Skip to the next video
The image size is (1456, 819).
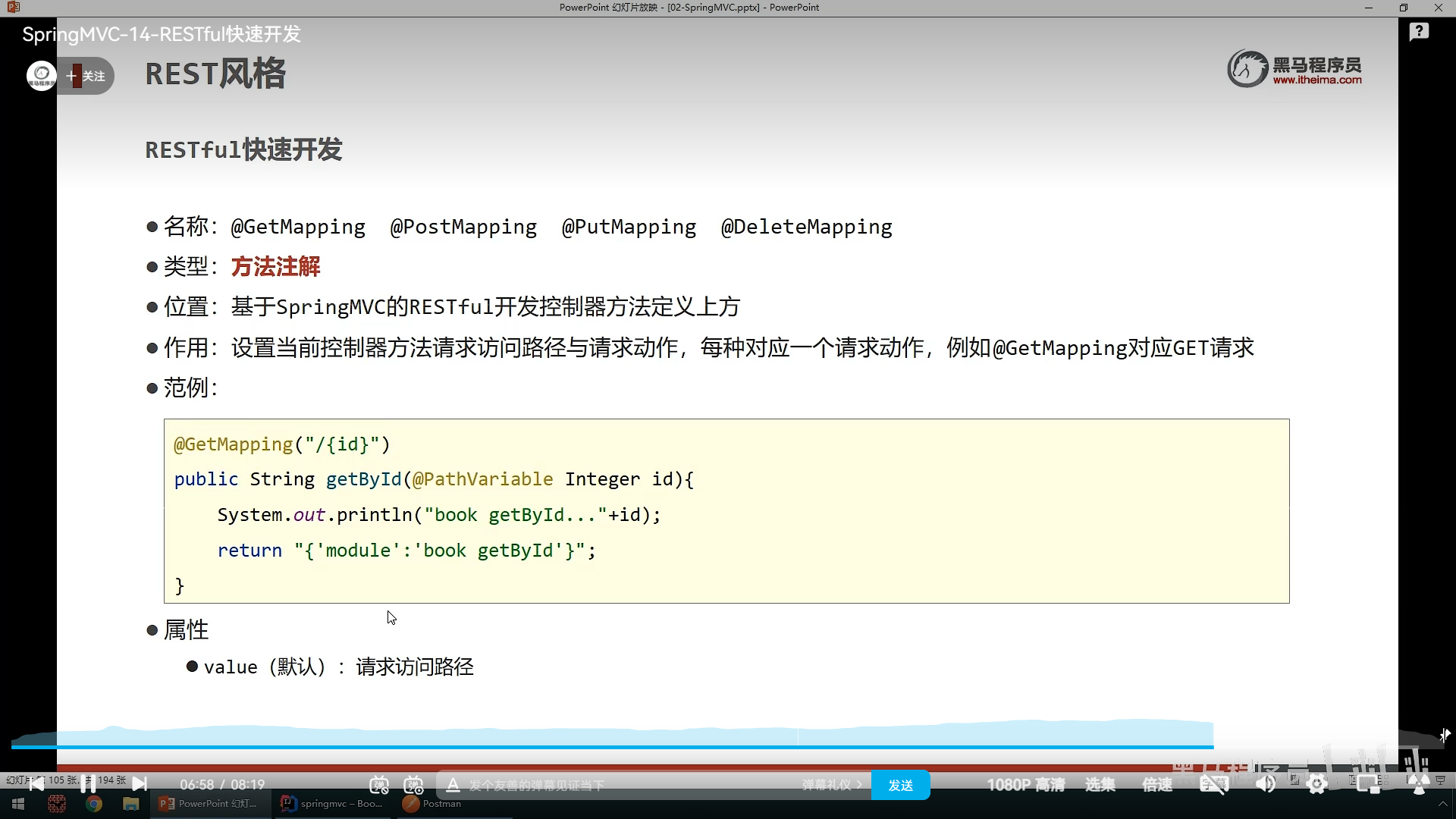[x=140, y=784]
